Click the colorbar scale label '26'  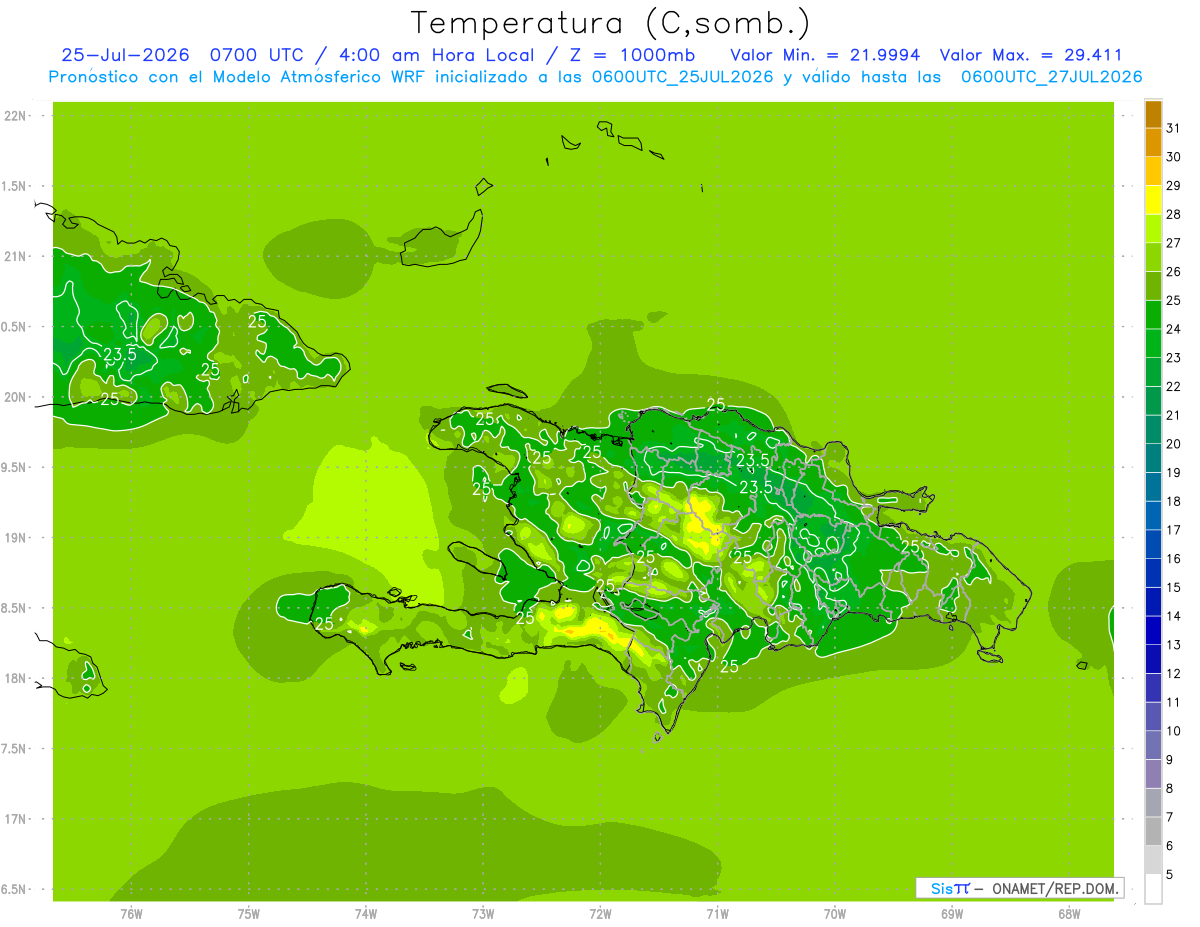(x=1174, y=272)
